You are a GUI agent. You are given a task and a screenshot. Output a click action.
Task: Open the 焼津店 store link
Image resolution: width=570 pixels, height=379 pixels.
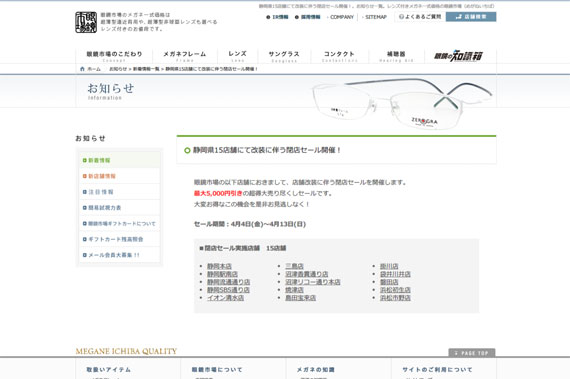[x=294, y=290]
